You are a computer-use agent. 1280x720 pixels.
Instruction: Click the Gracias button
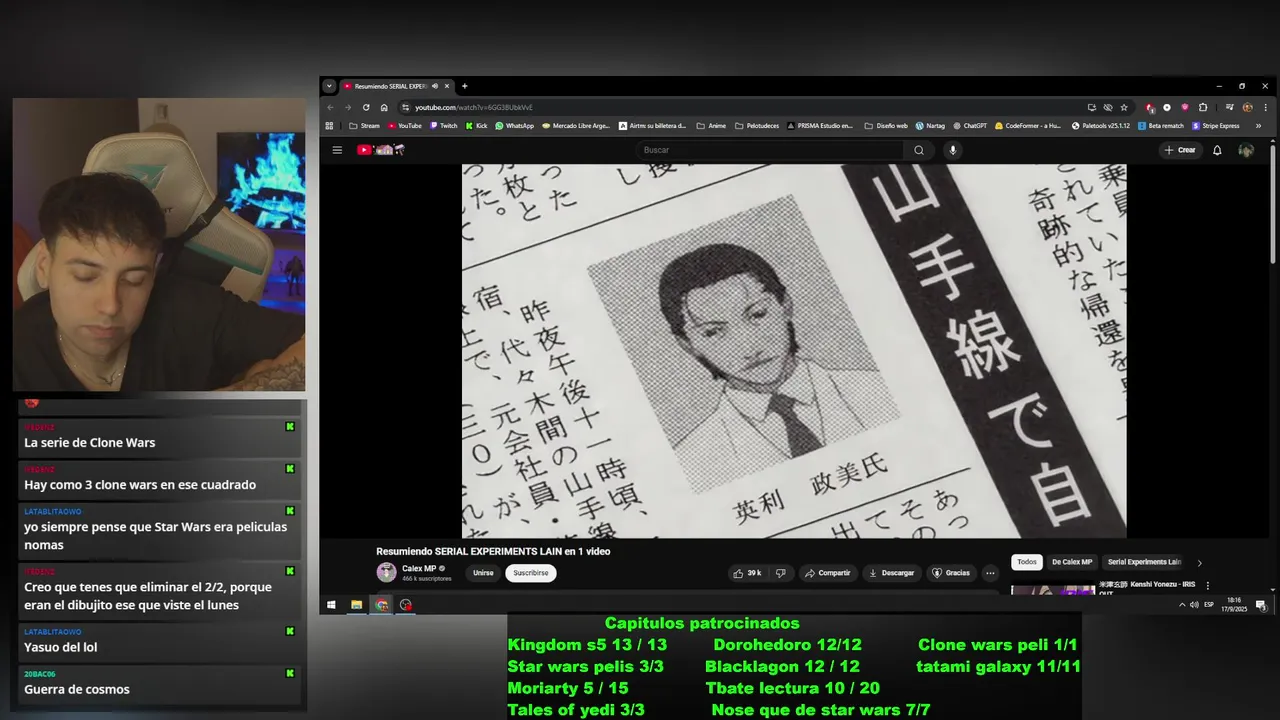pyautogui.click(x=950, y=573)
